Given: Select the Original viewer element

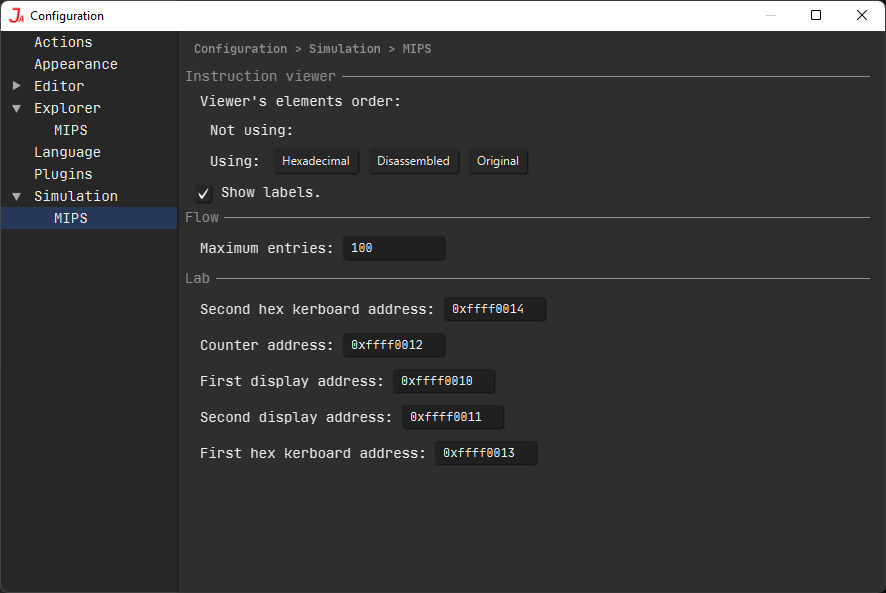Looking at the screenshot, I should tap(498, 160).
